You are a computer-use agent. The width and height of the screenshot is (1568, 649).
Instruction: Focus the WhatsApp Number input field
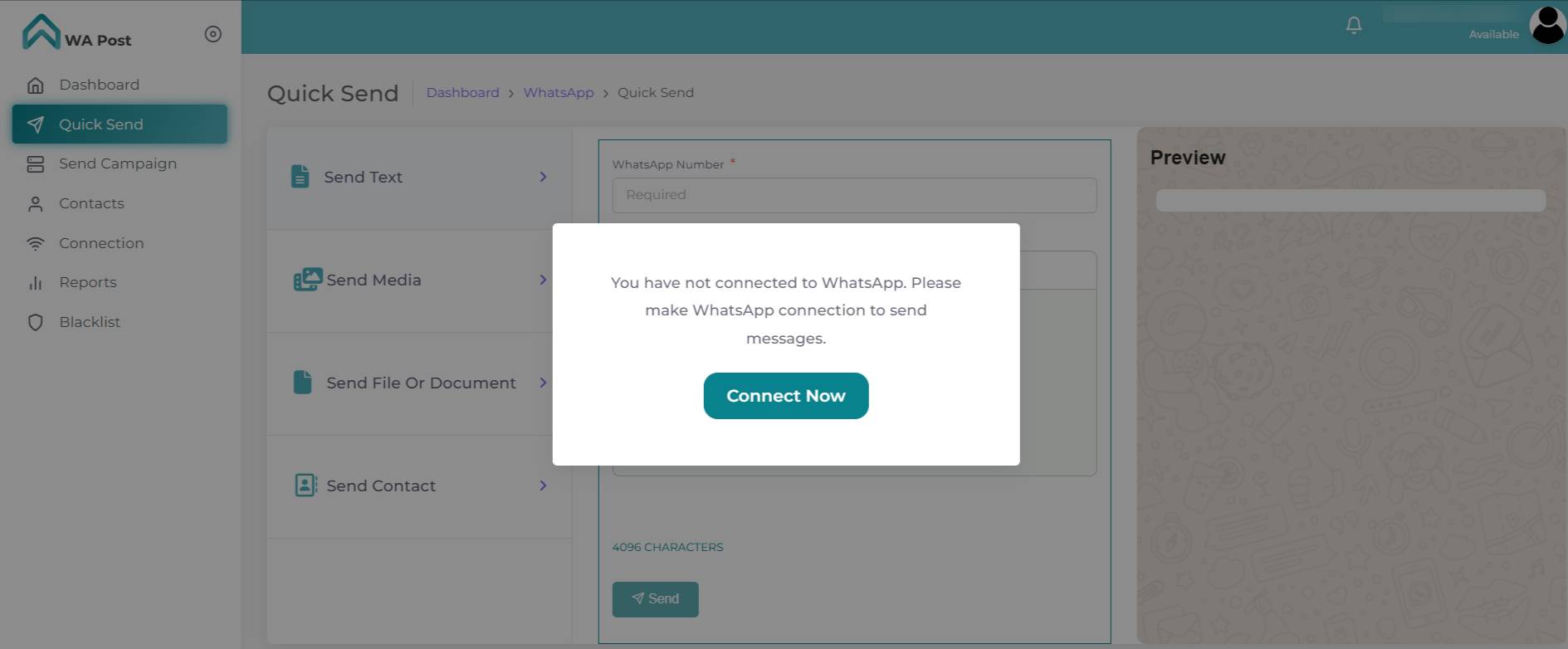point(854,195)
